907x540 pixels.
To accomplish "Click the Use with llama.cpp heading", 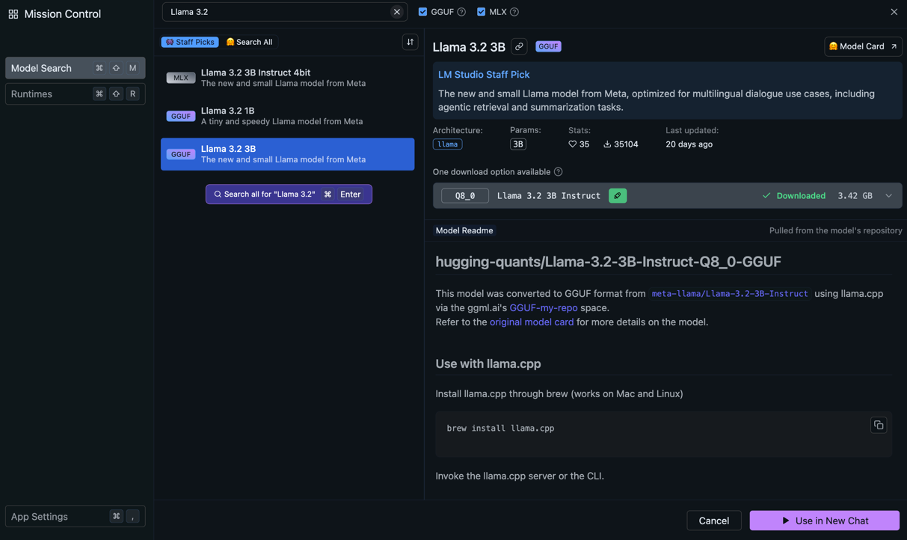I will point(488,364).
